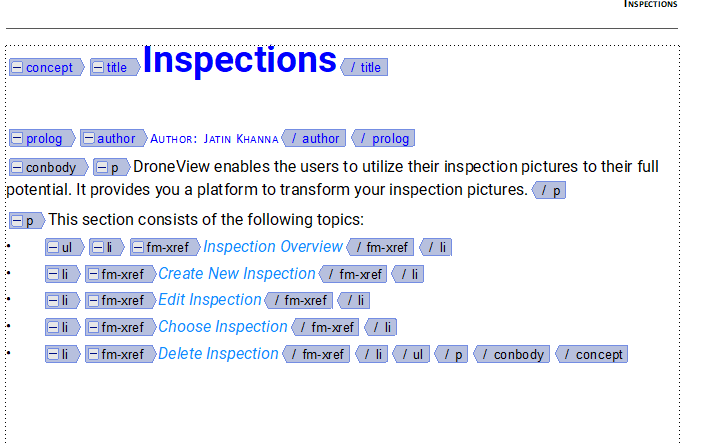Screen dimensions: 706x444
Task: Collapse the p tag before This section
Action: click(17, 221)
